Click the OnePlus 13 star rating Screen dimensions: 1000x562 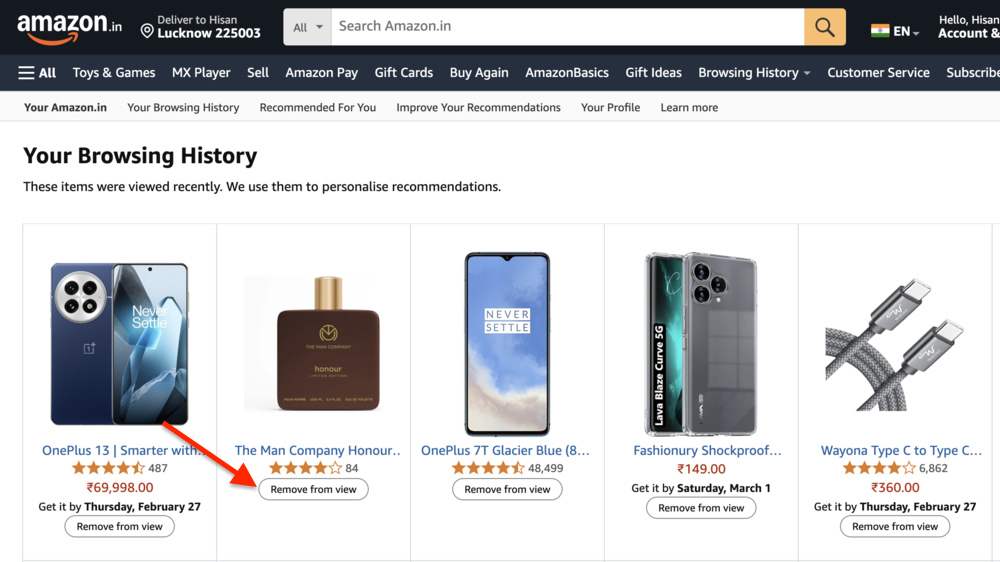point(108,468)
